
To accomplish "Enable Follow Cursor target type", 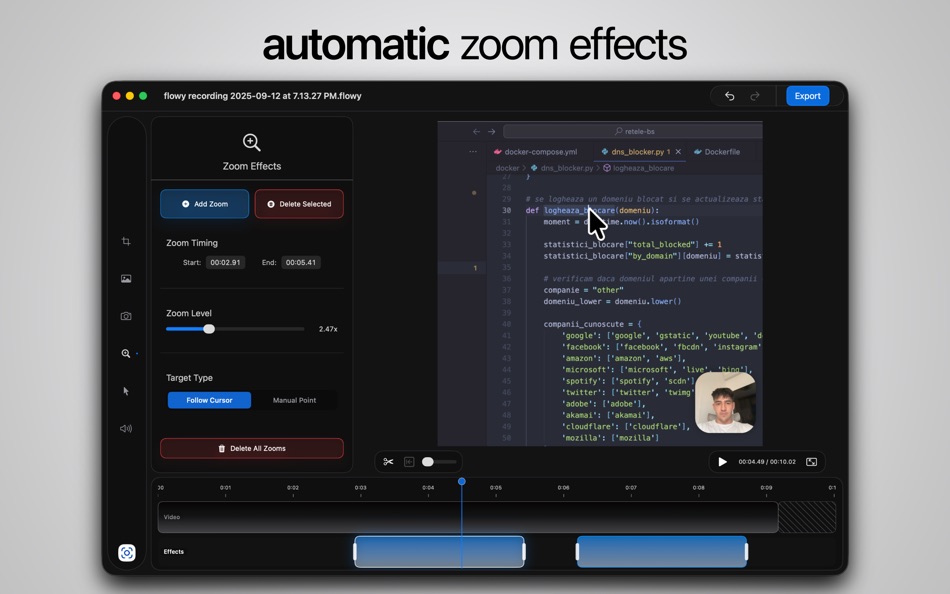I will pyautogui.click(x=208, y=399).
